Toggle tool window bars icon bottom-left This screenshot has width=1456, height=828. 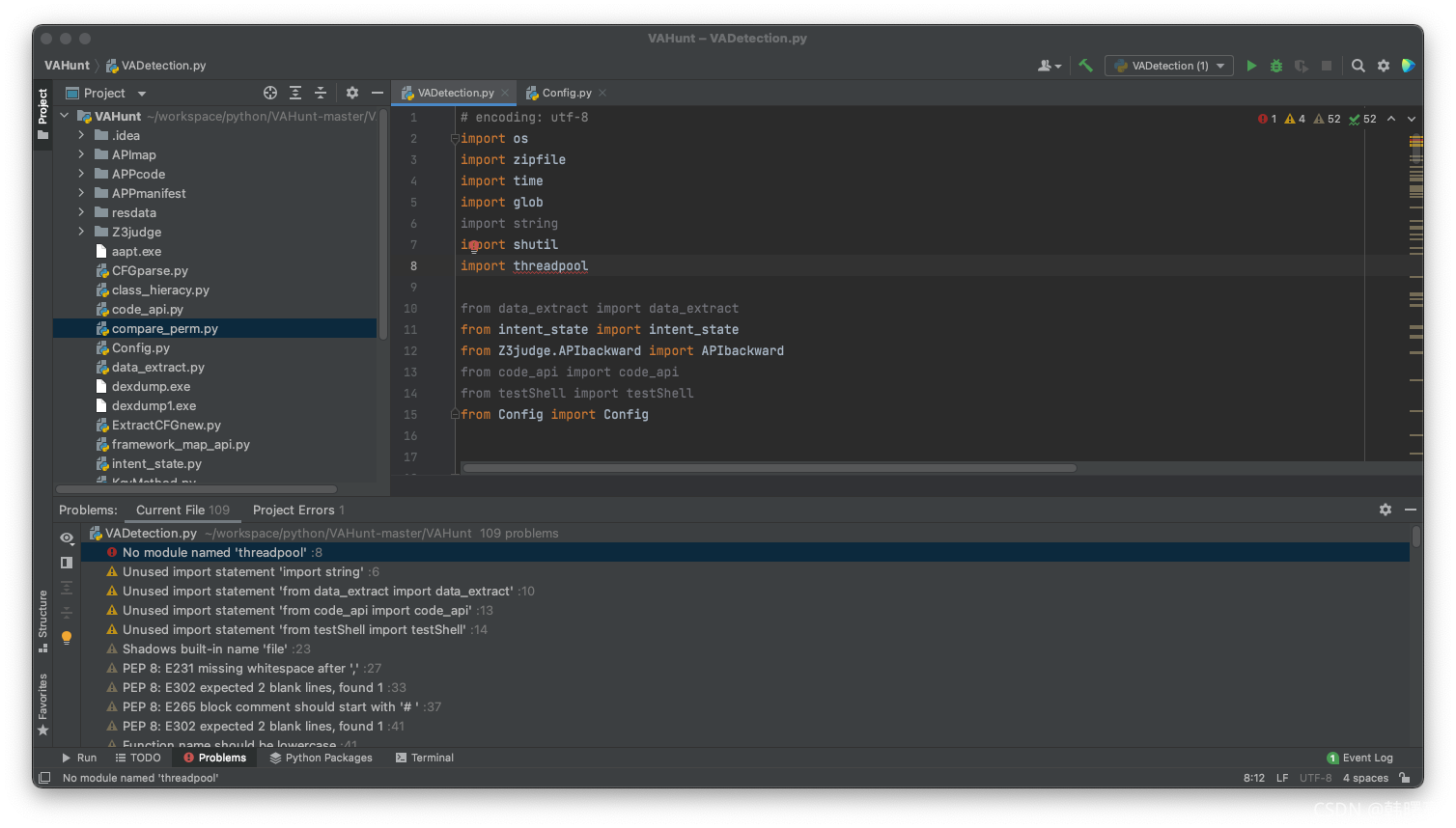click(x=44, y=778)
